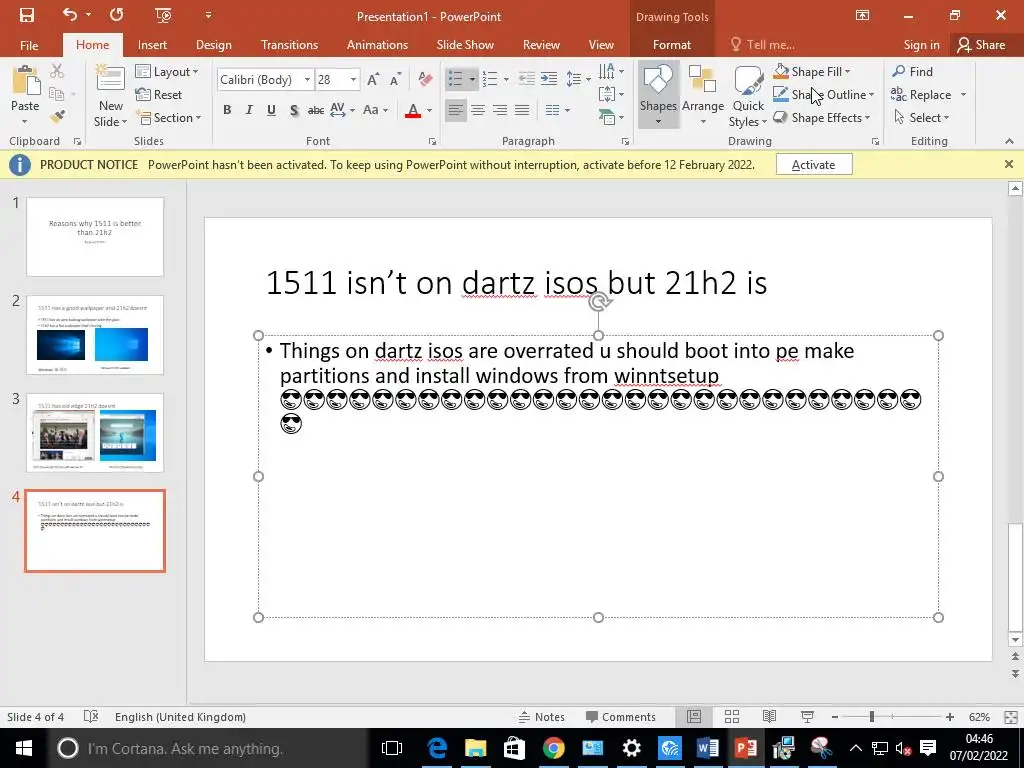The height and width of the screenshot is (768, 1024).
Task: Open the File tab
Action: pos(29,44)
